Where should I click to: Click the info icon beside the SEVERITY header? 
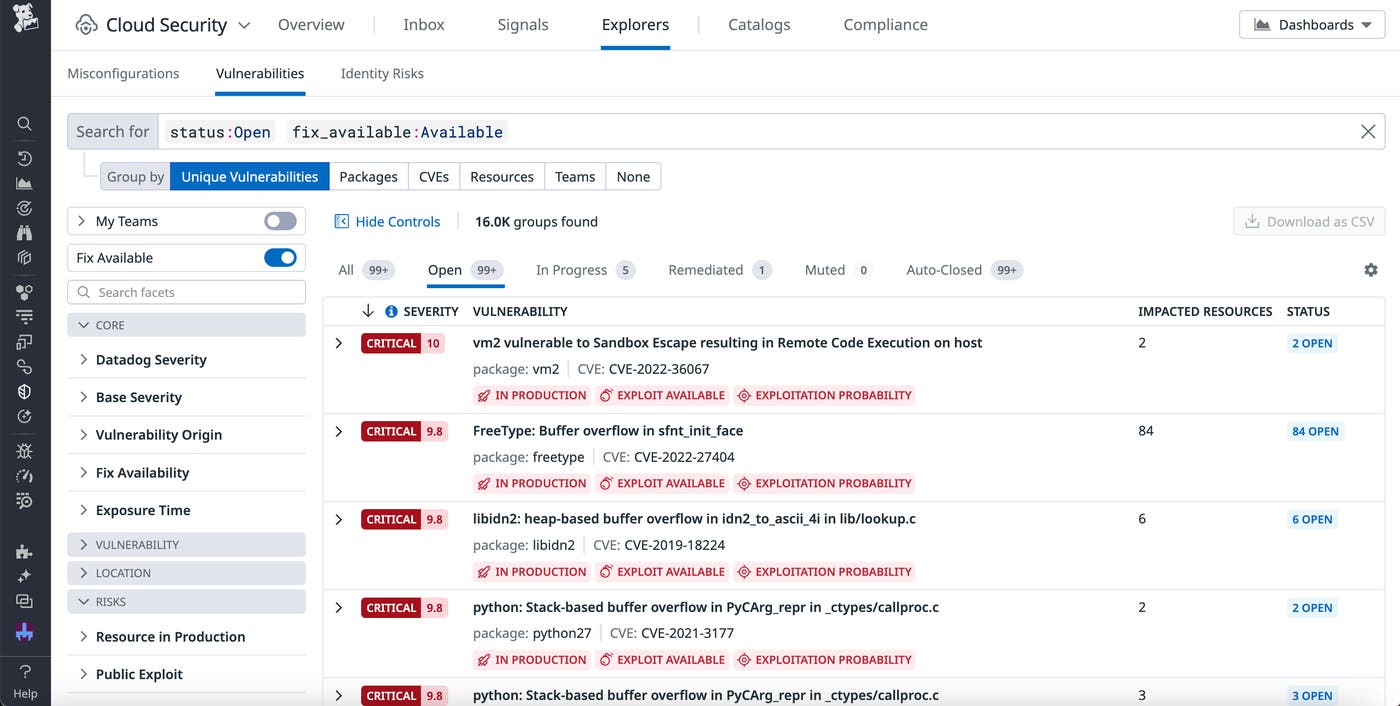click(x=389, y=311)
